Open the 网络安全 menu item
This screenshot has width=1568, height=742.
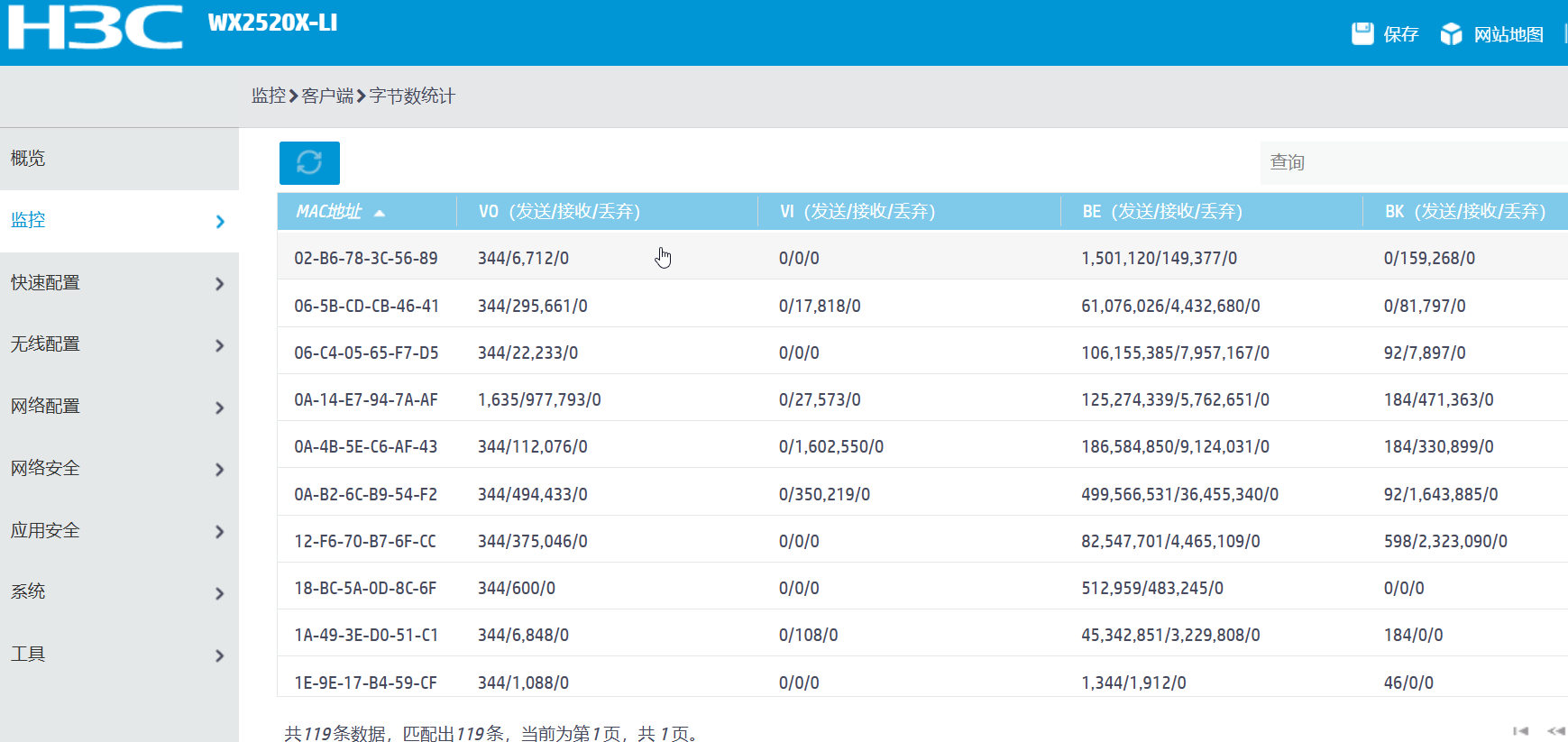pyautogui.click(x=45, y=469)
